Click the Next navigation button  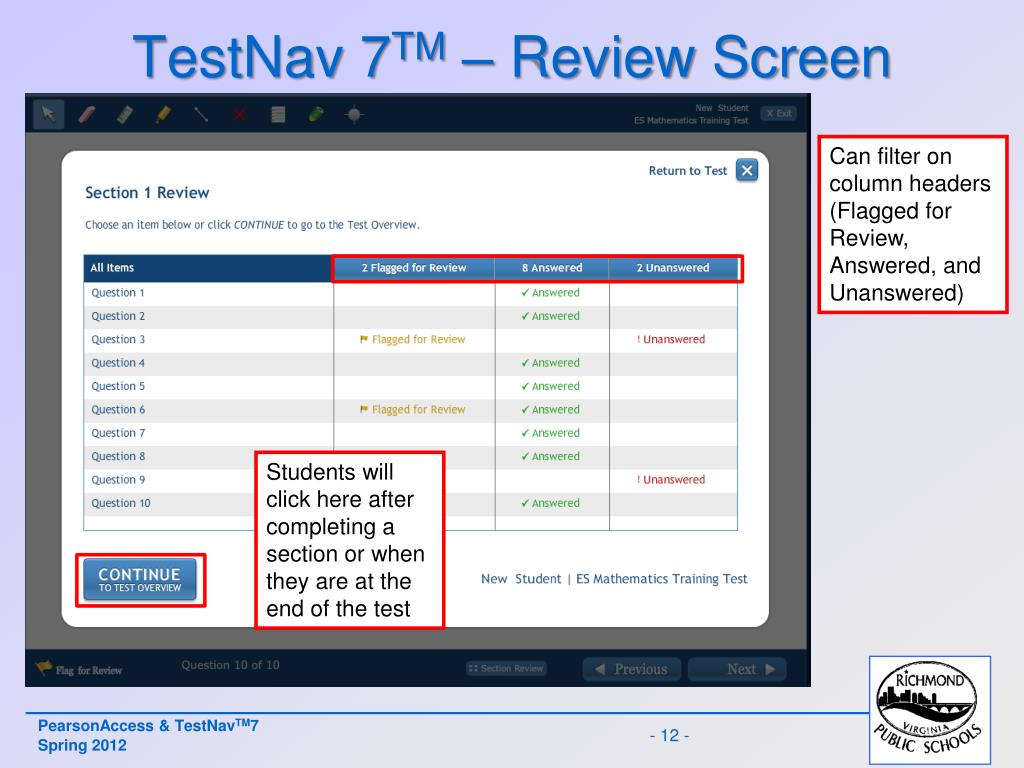[x=737, y=669]
